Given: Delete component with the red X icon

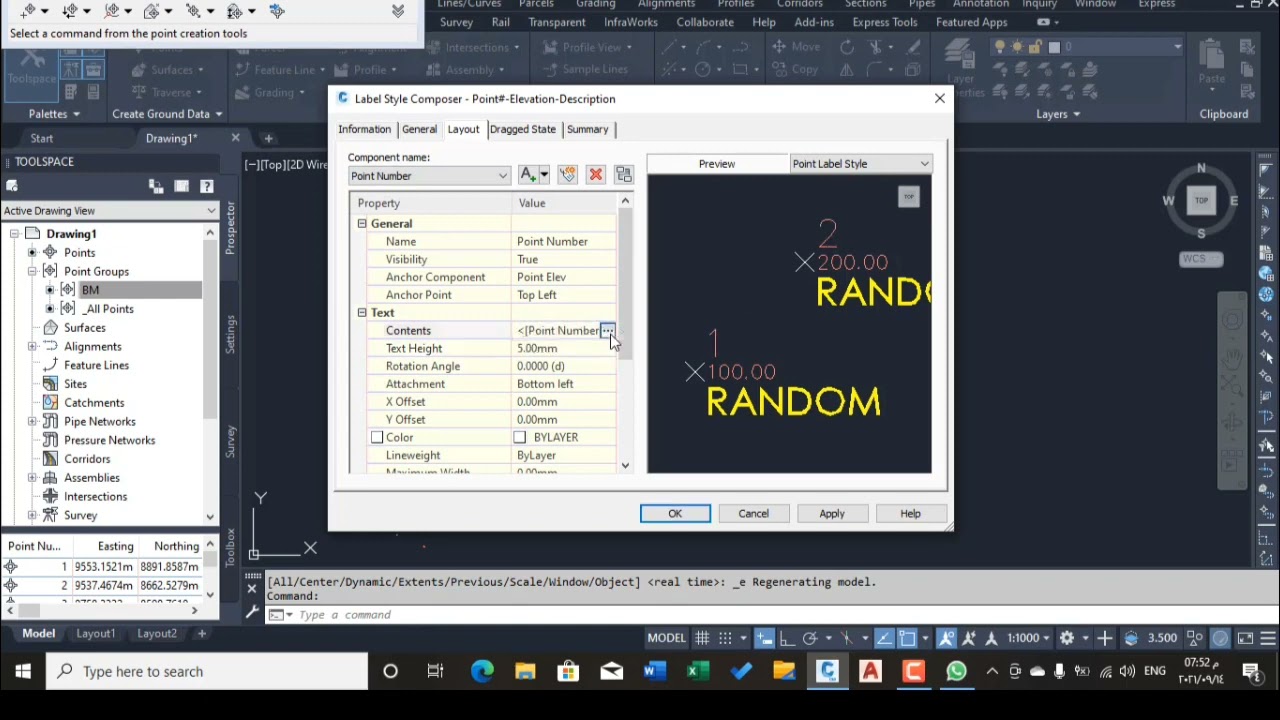Looking at the screenshot, I should pos(595,175).
